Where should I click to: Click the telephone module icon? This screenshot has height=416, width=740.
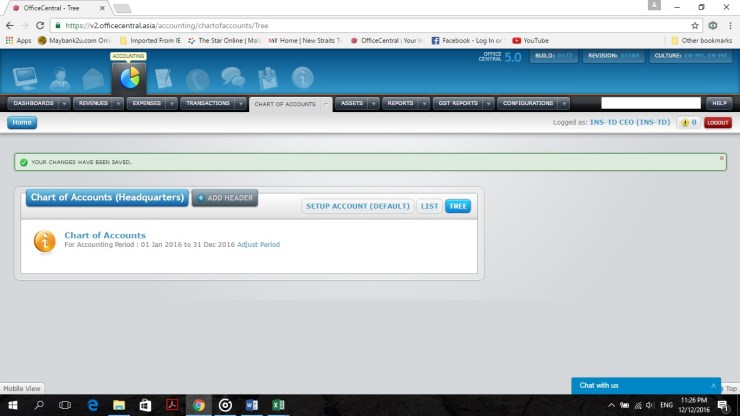(x=198, y=77)
